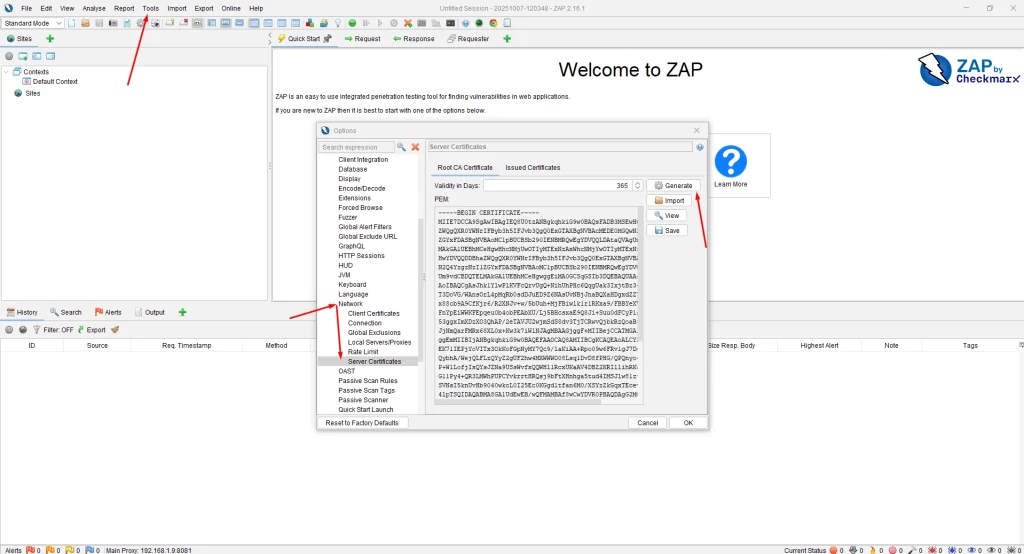Click the Import certificate button

pos(669,201)
